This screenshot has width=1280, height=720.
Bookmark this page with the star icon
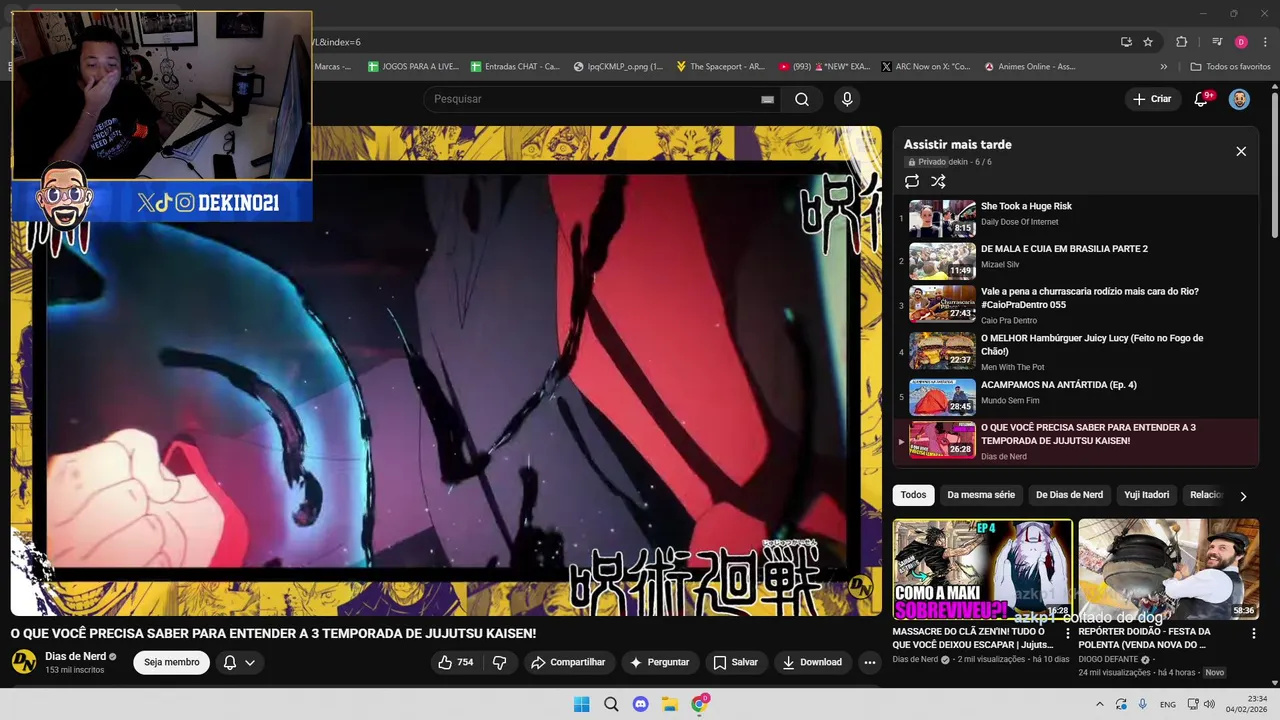[1148, 42]
